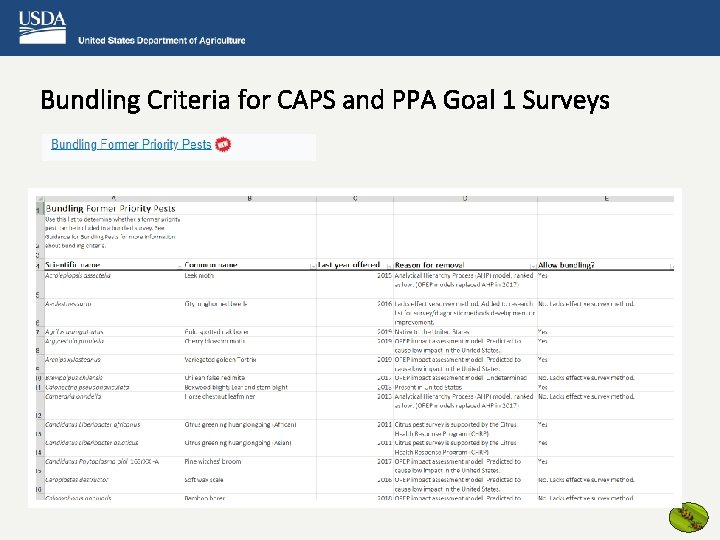The image size is (720, 540).
Task: Select the Scientific name header cell
Action: click(x=113, y=265)
